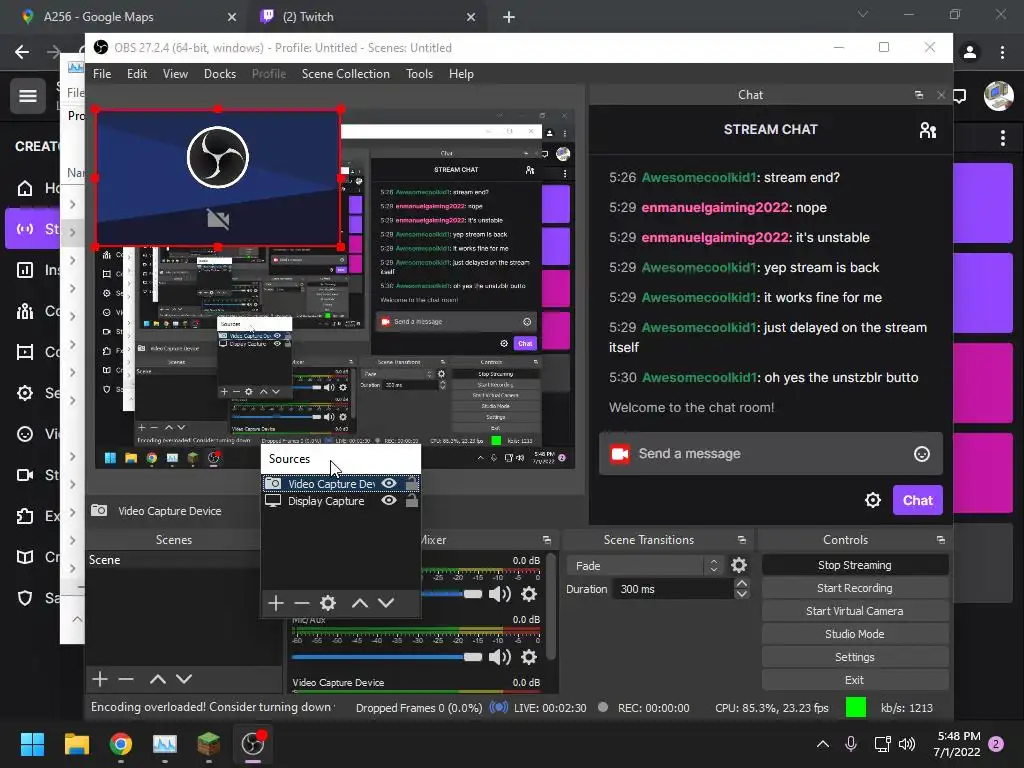Open the Help menu in OBS

point(461,74)
